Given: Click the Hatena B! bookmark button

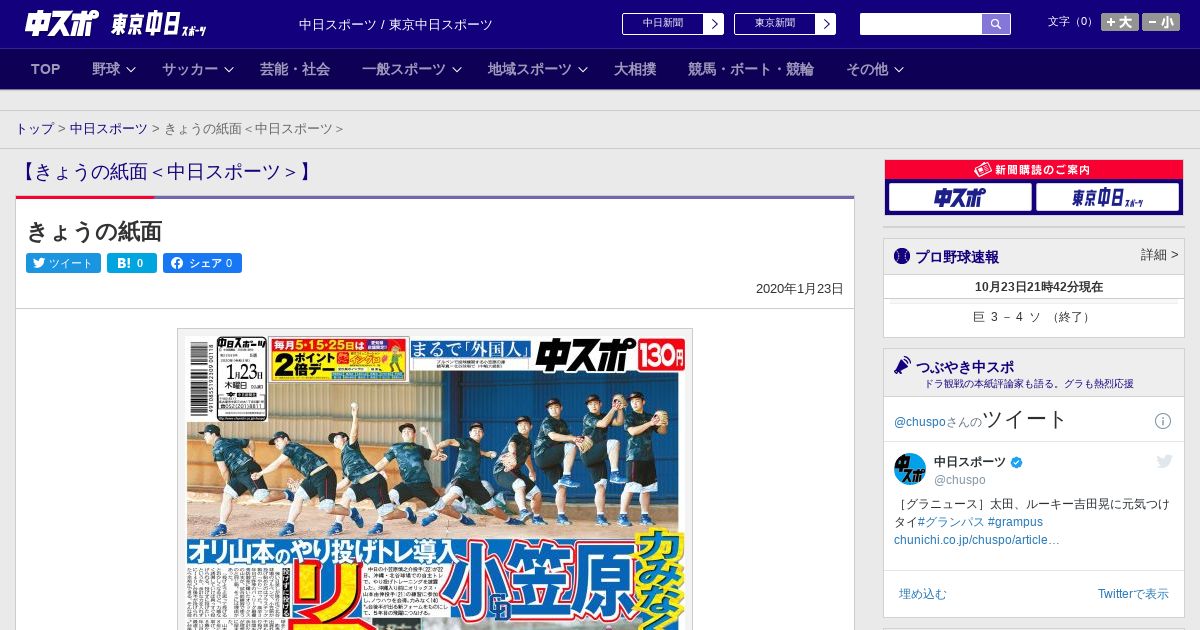Looking at the screenshot, I should tap(132, 263).
